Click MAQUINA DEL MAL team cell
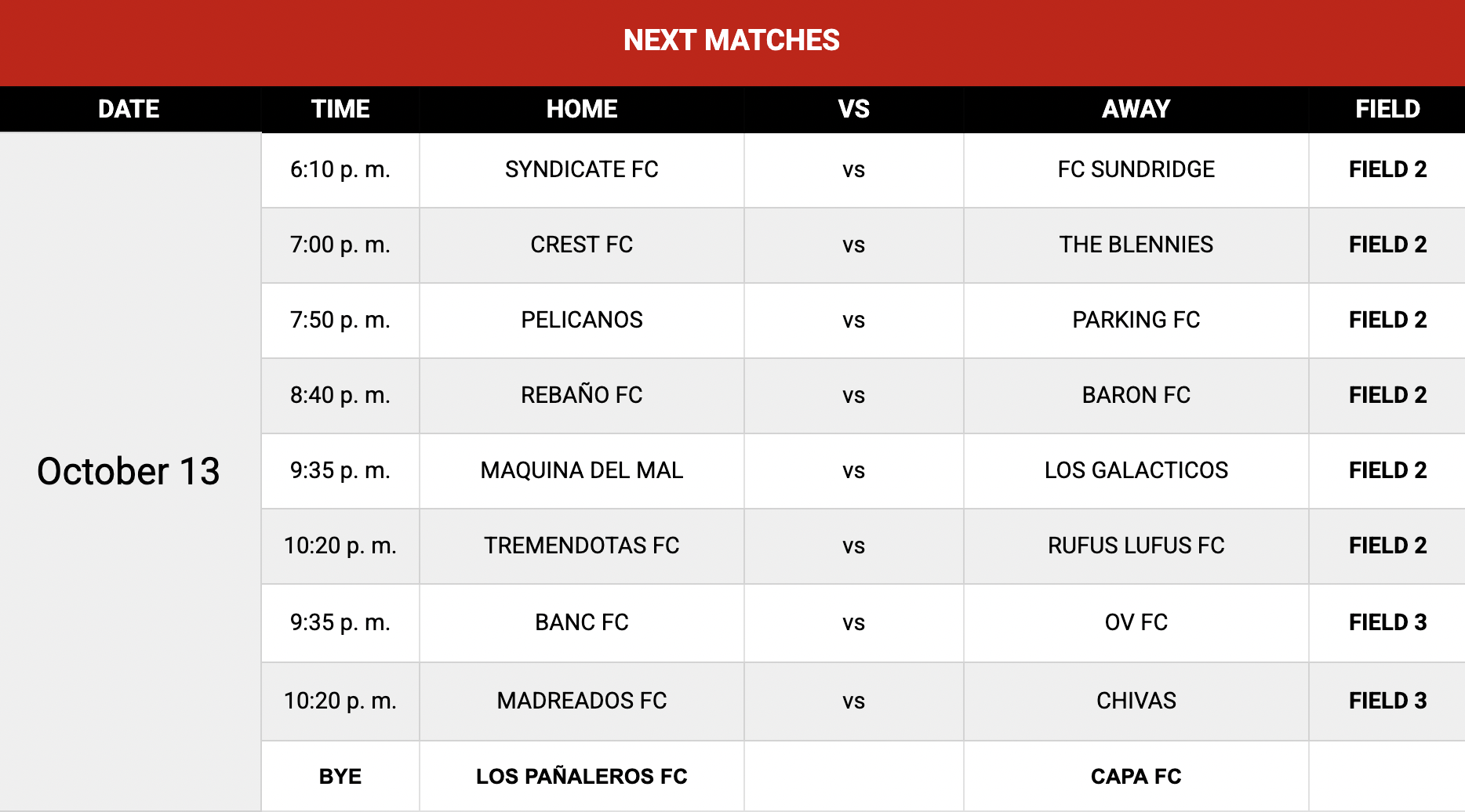 pyautogui.click(x=582, y=470)
